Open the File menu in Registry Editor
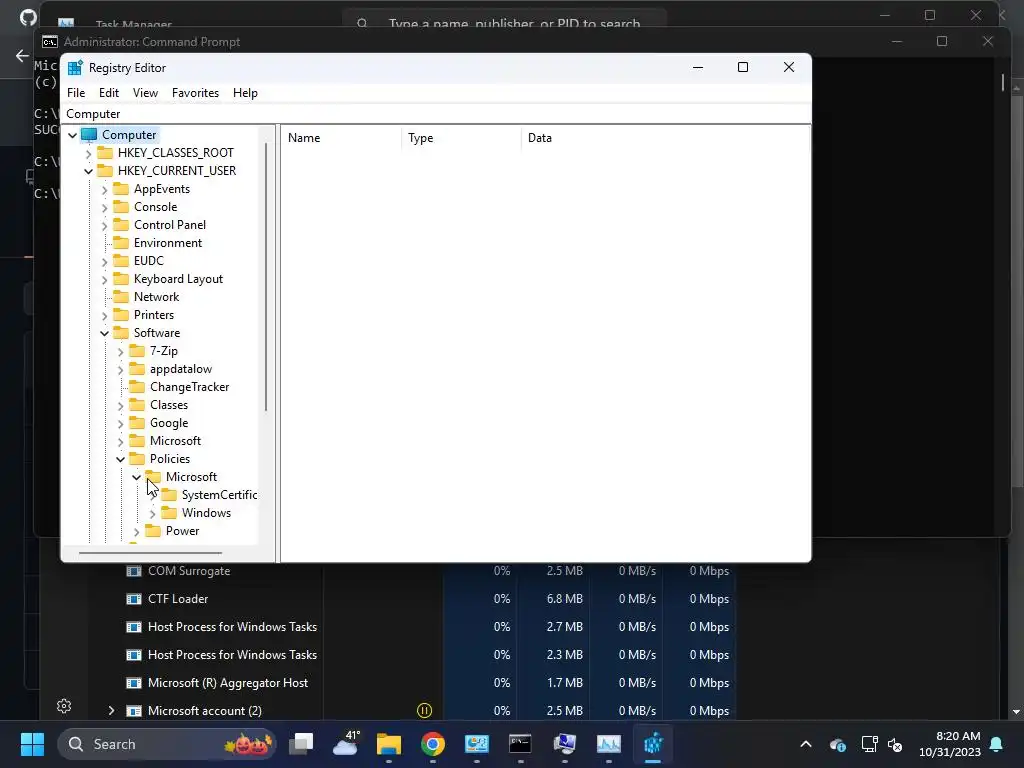 76,93
